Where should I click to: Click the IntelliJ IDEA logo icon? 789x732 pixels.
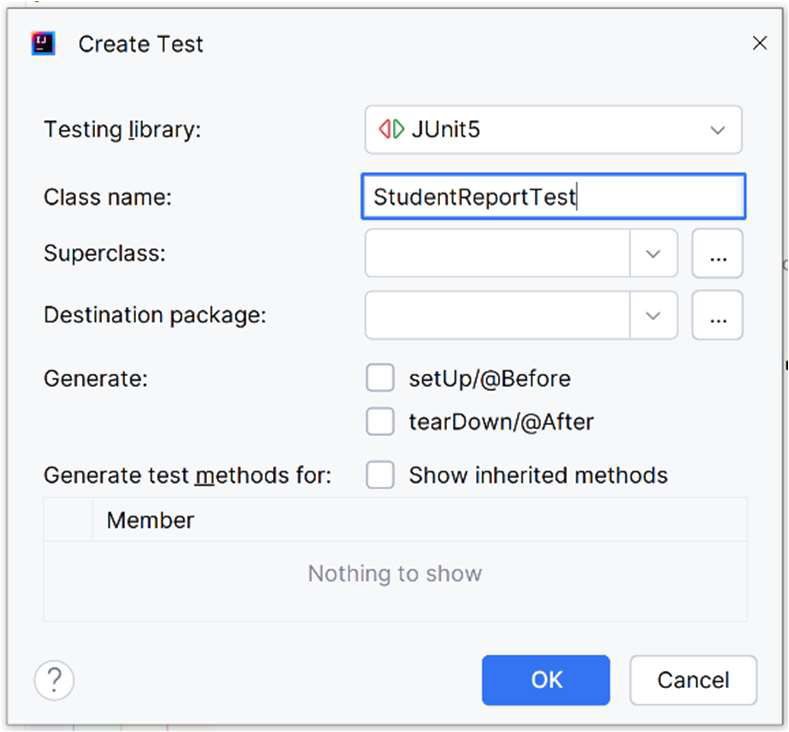[43, 44]
